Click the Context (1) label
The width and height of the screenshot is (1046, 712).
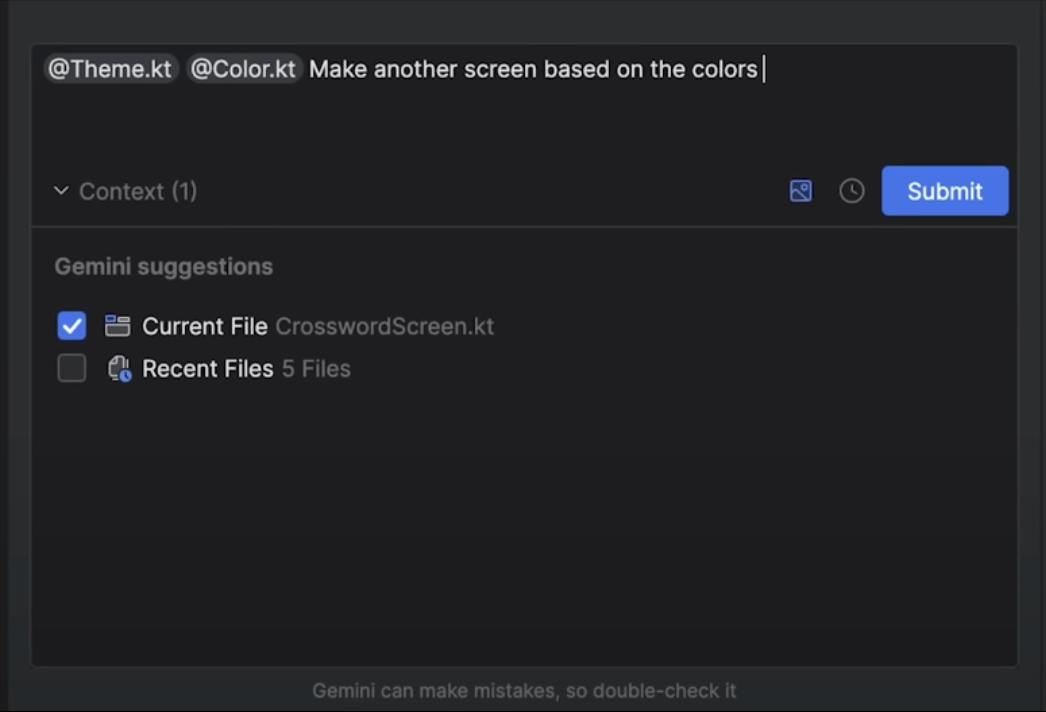[138, 192]
